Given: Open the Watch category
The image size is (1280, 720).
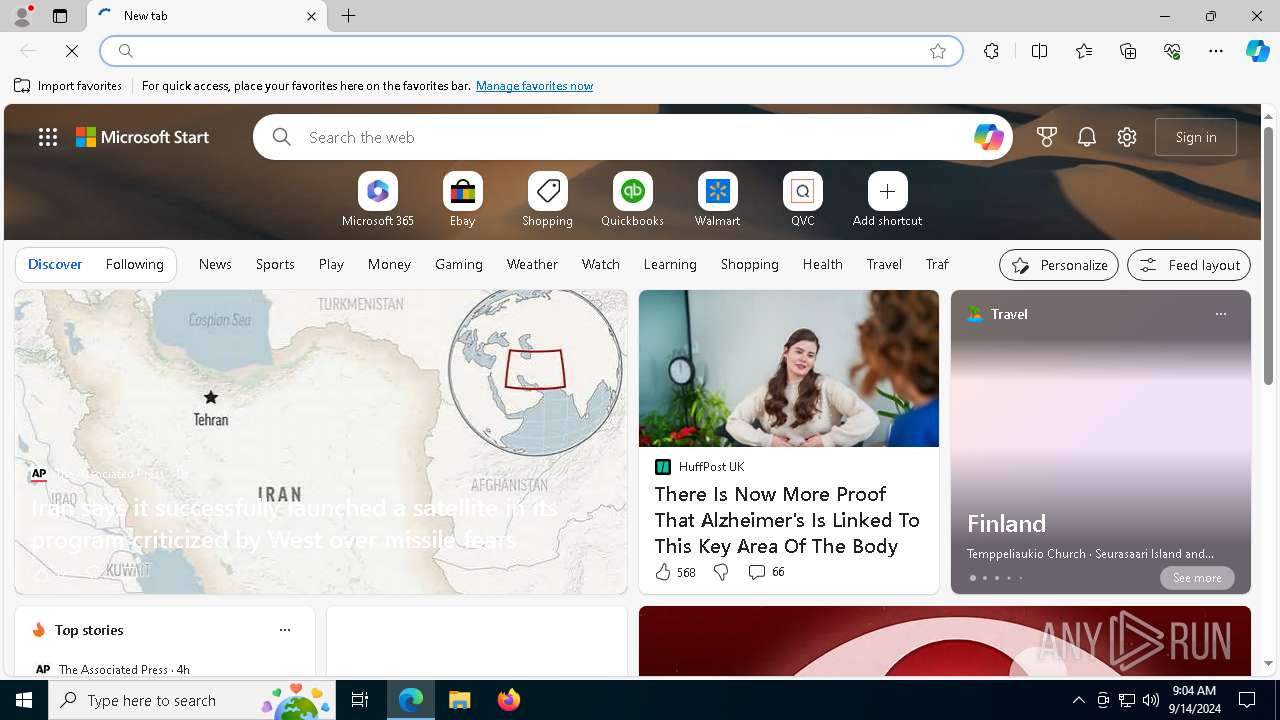Looking at the screenshot, I should point(601,264).
